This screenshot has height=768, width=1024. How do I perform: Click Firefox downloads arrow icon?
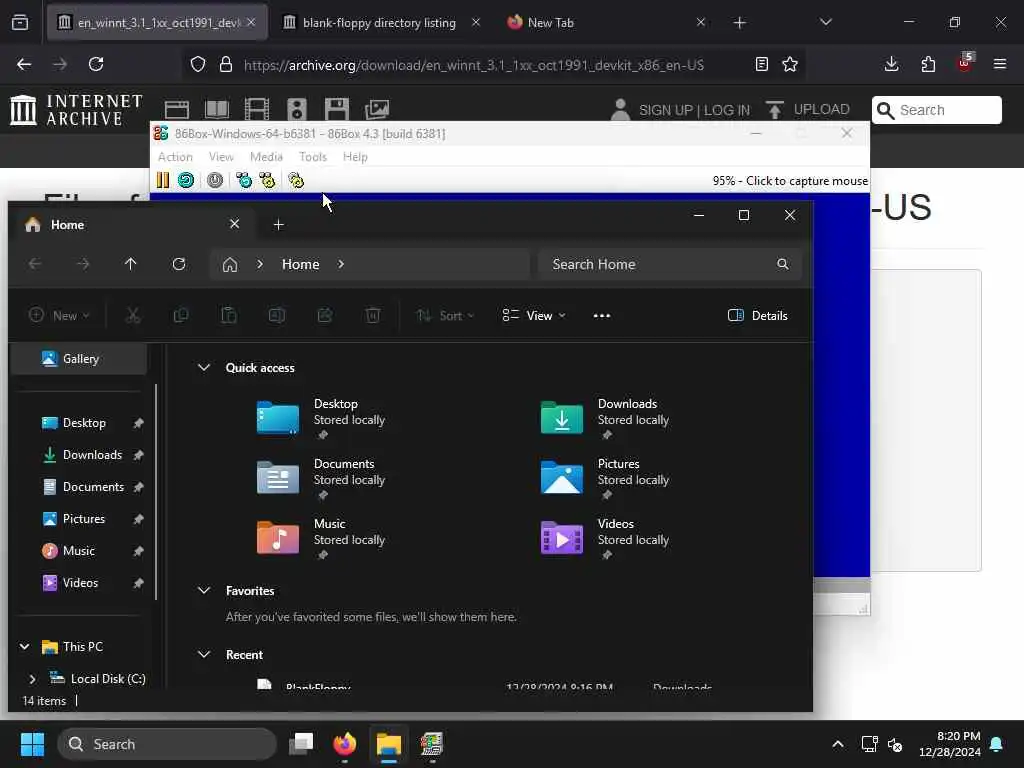tap(891, 64)
